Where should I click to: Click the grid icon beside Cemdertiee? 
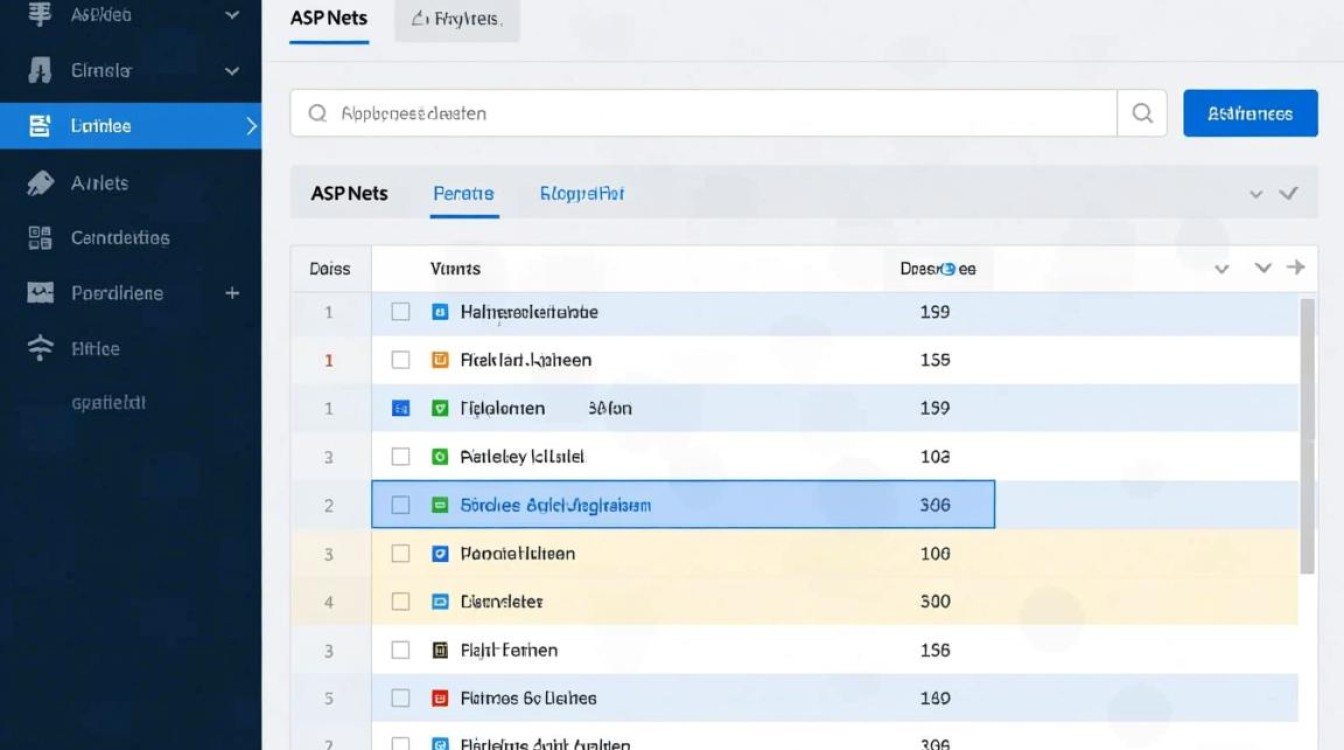[40, 238]
